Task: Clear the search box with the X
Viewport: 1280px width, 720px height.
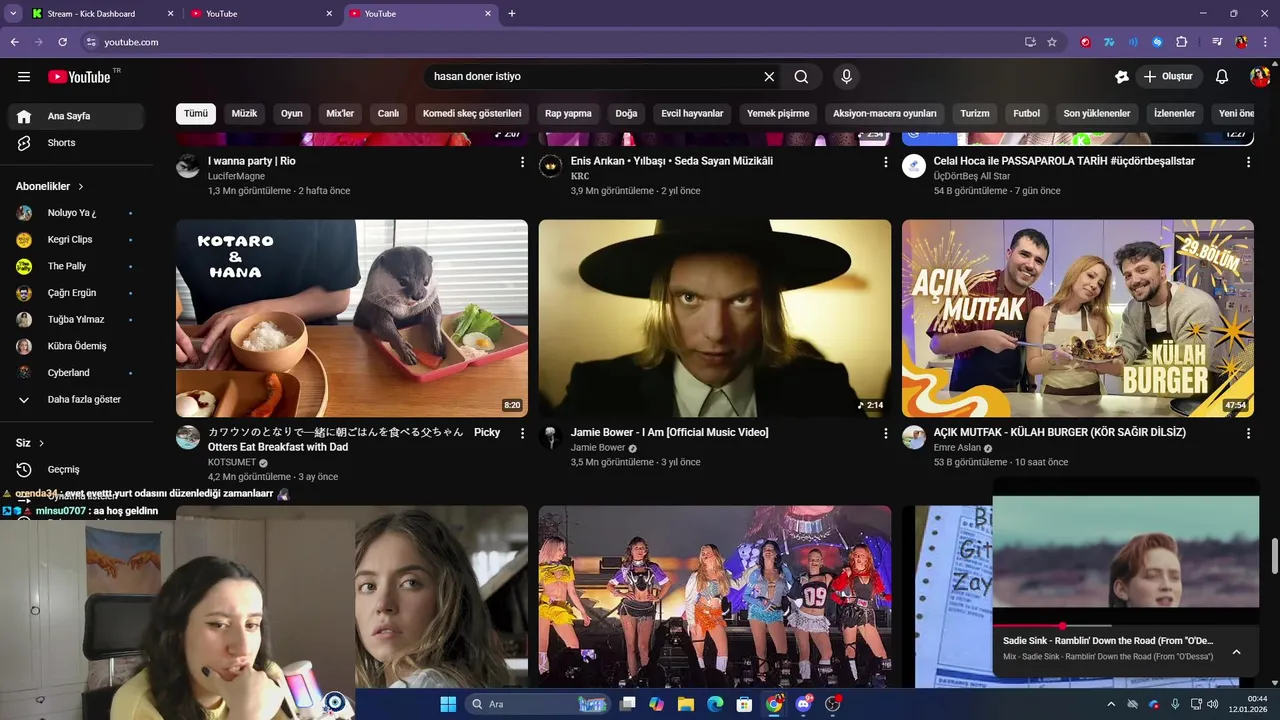Action: tap(769, 77)
